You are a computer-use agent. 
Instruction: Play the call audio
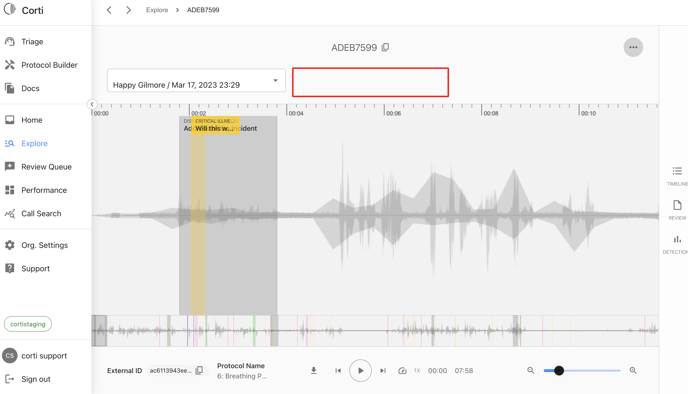click(x=360, y=371)
